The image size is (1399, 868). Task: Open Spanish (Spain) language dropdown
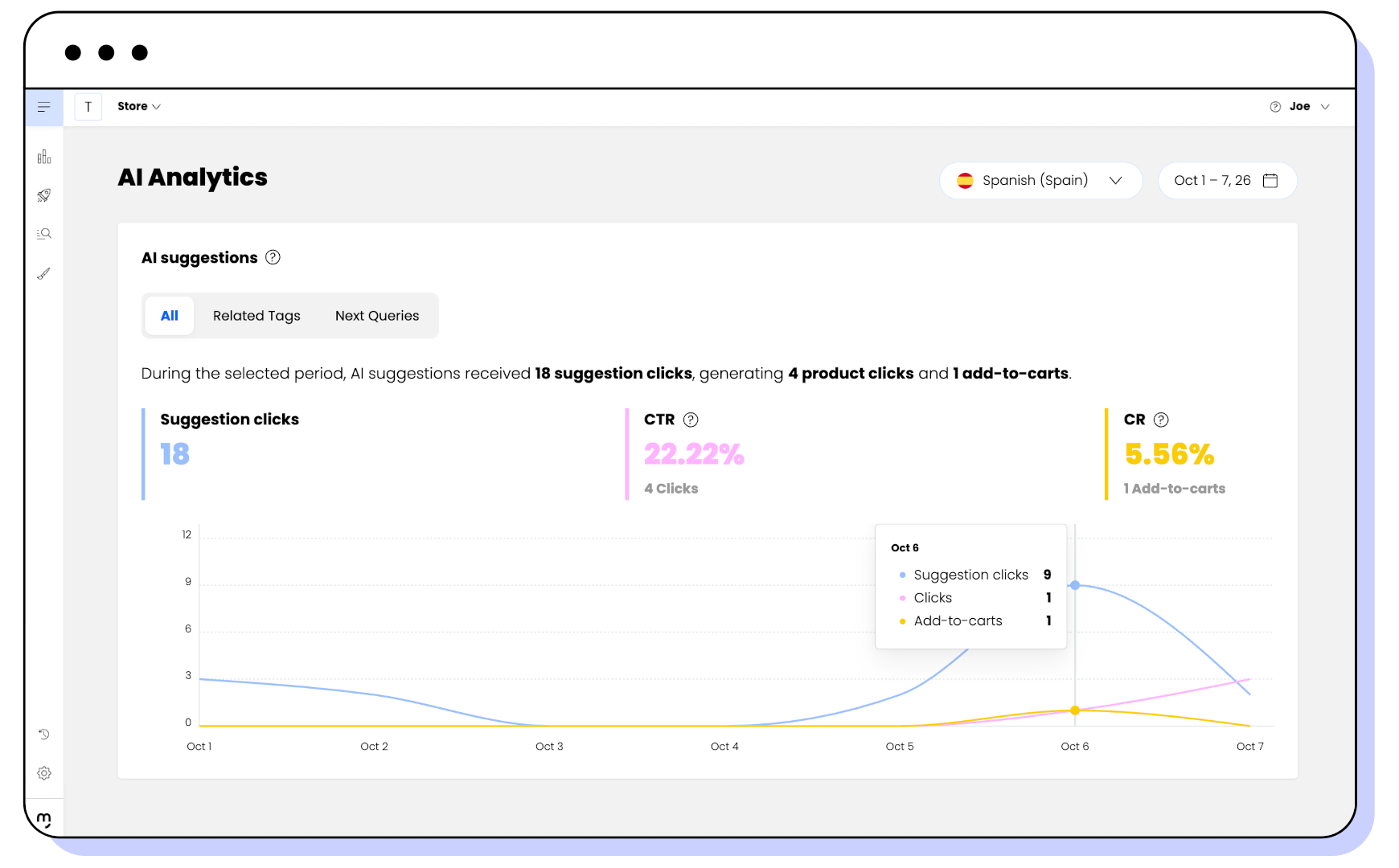[1041, 181]
